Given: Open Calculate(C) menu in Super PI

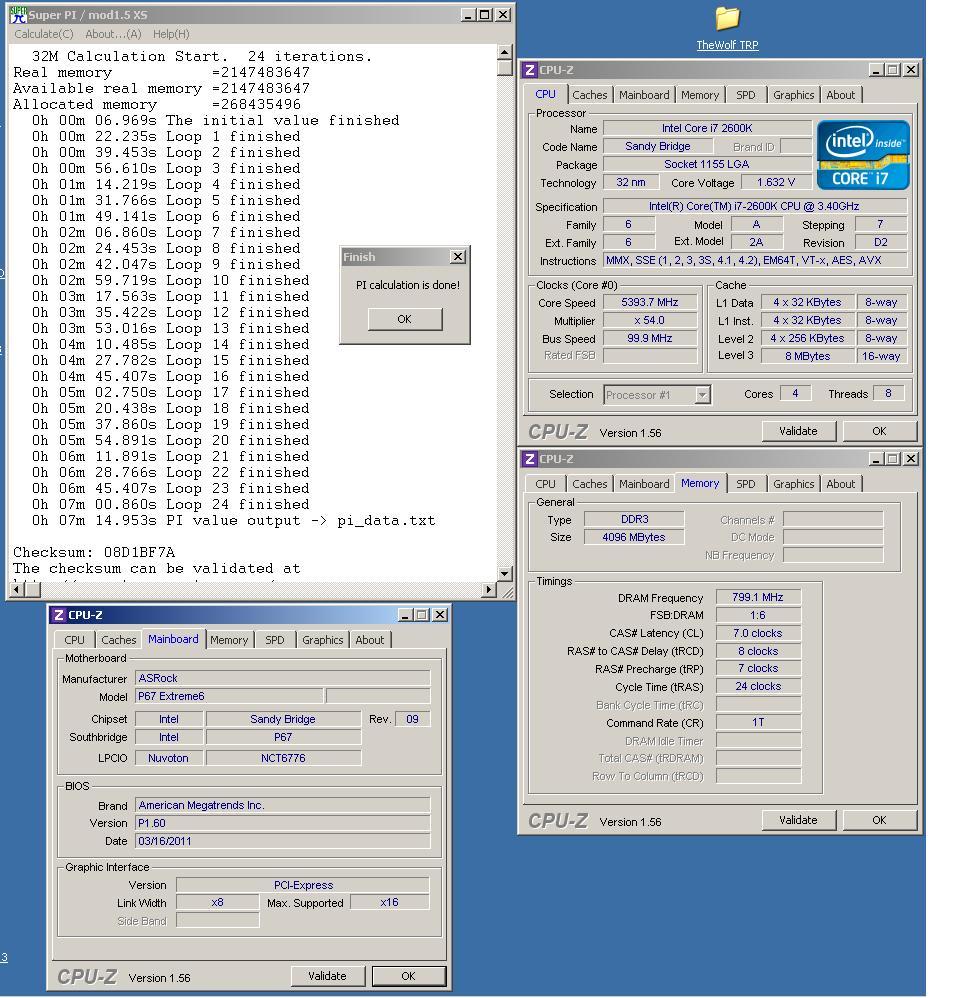Looking at the screenshot, I should click(43, 34).
